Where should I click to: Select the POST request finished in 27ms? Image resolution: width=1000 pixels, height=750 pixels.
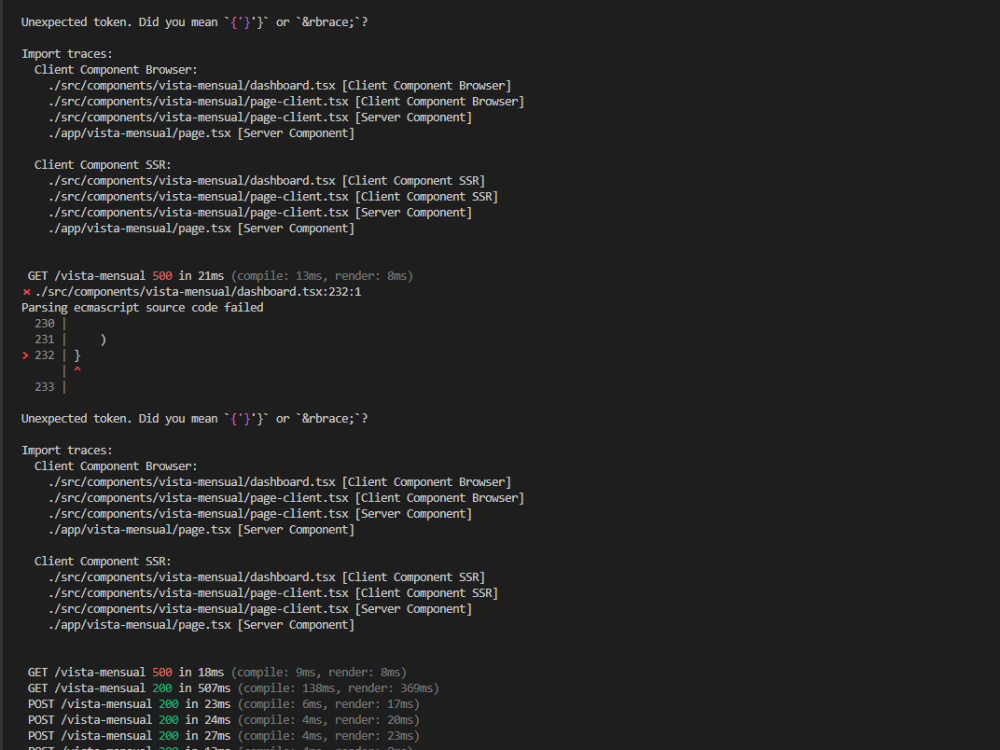click(x=224, y=735)
